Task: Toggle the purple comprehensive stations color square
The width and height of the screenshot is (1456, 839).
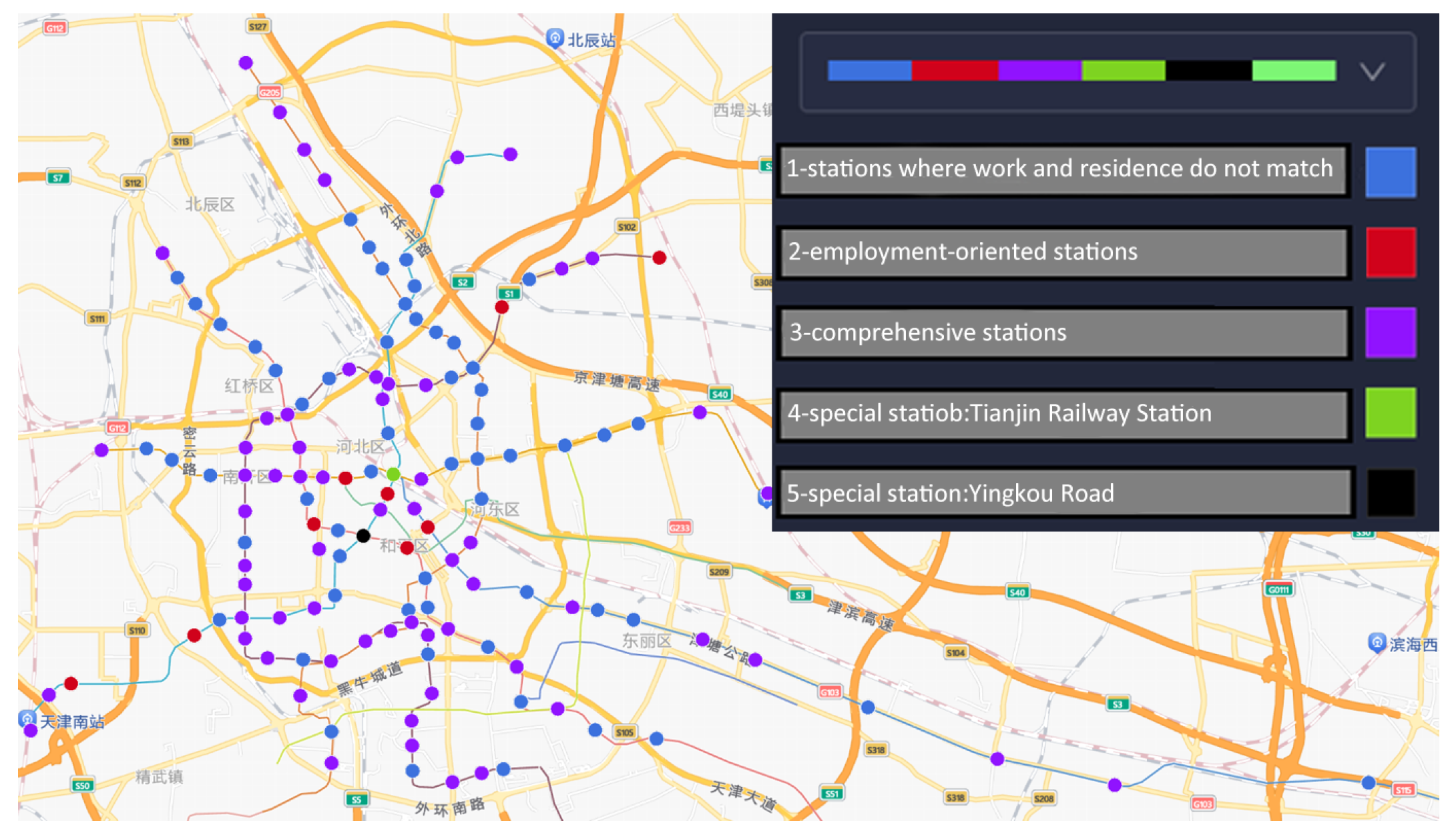Action: 1390,332
